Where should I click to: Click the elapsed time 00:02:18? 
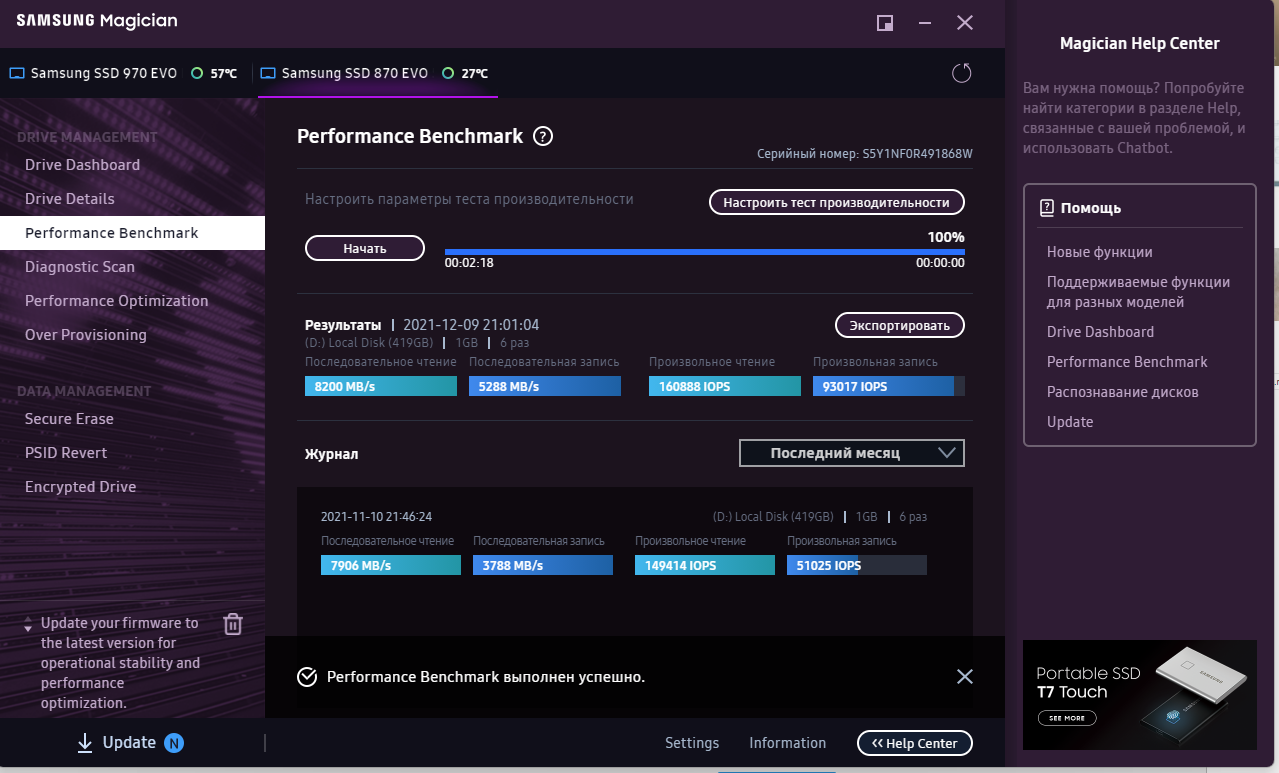pos(469,263)
